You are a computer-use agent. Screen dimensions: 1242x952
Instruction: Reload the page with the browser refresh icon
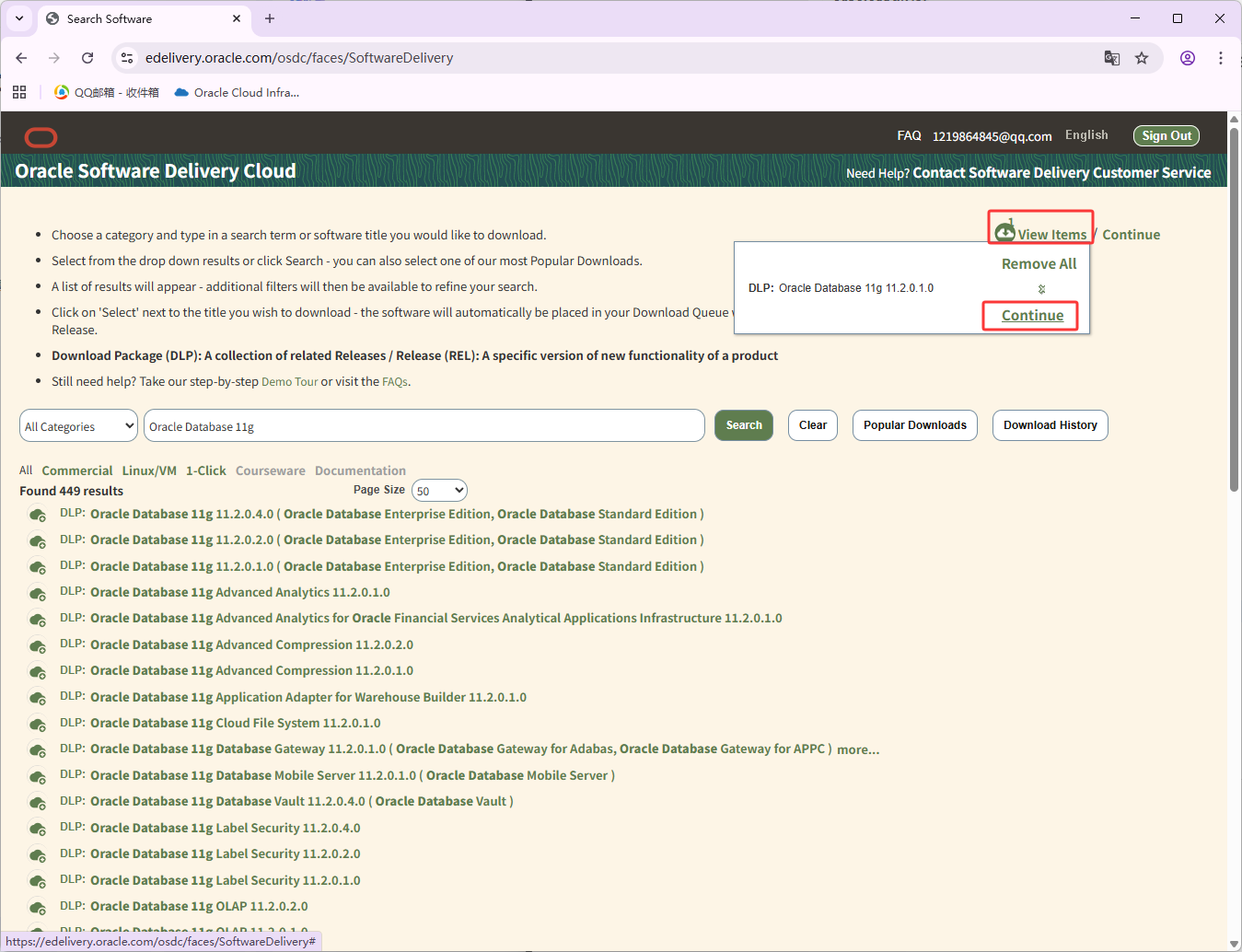[x=87, y=58]
